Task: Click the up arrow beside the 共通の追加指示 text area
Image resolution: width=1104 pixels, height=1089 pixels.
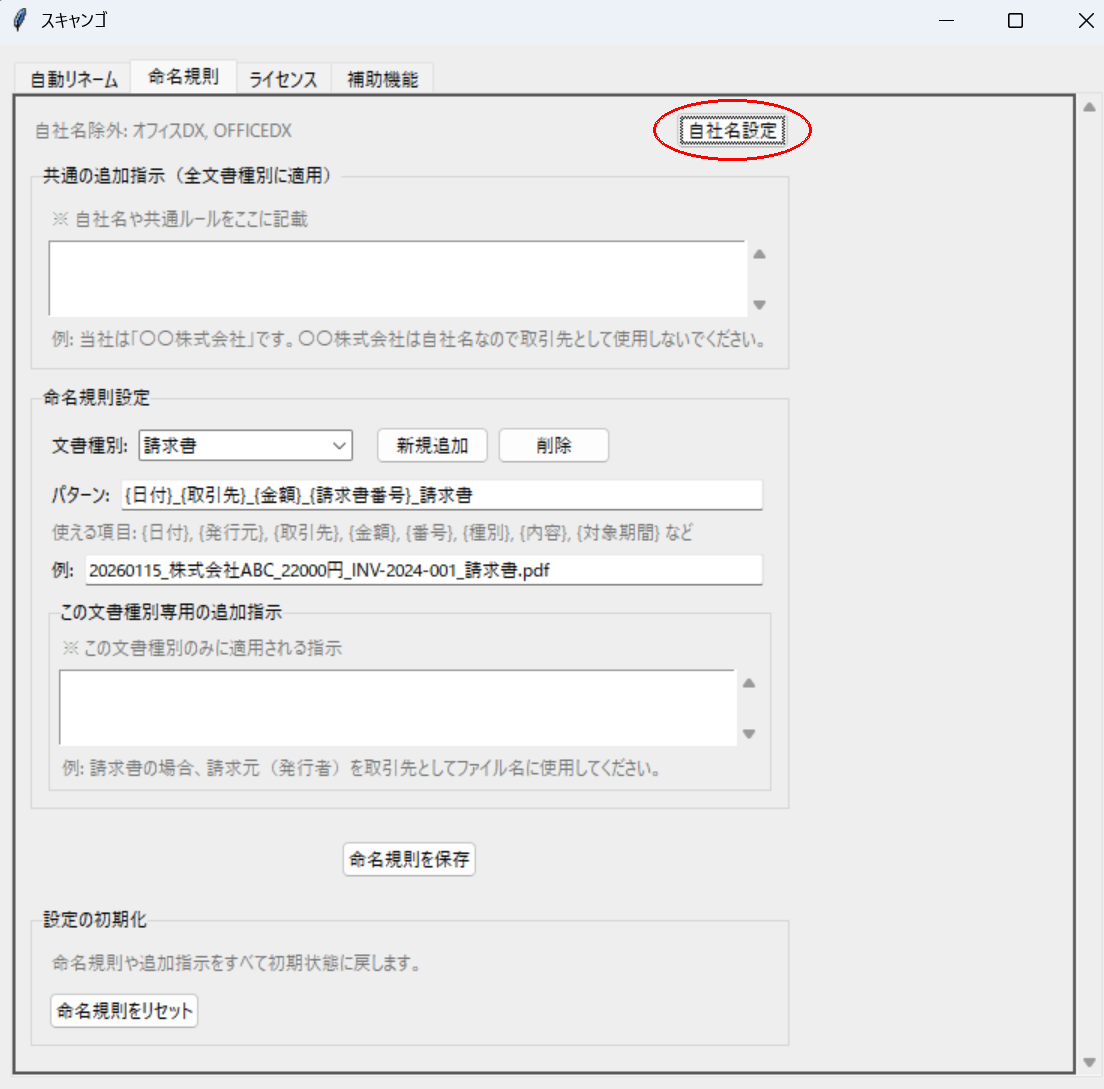Action: click(x=759, y=253)
